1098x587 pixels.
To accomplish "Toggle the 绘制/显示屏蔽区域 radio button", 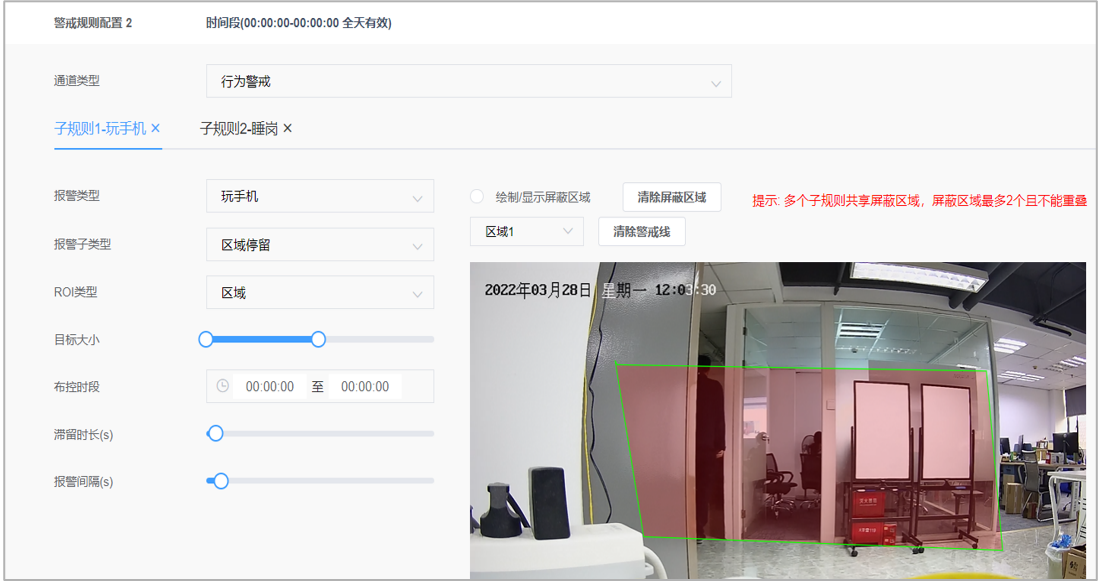I will pyautogui.click(x=477, y=197).
